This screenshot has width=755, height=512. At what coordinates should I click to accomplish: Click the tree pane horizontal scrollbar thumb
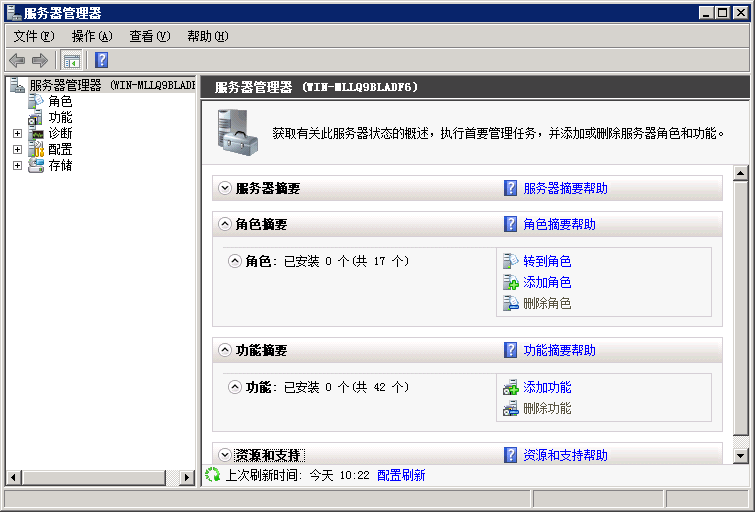tap(93, 477)
